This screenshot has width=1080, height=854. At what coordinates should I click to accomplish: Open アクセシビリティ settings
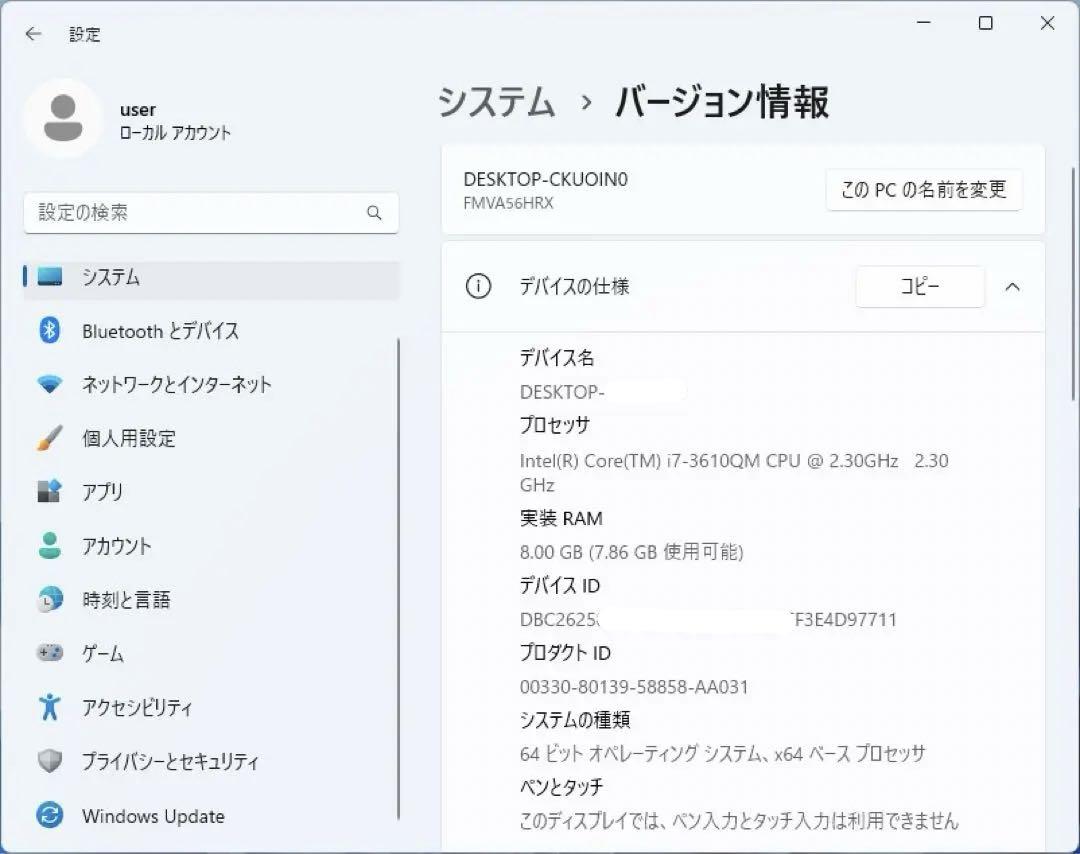point(211,707)
